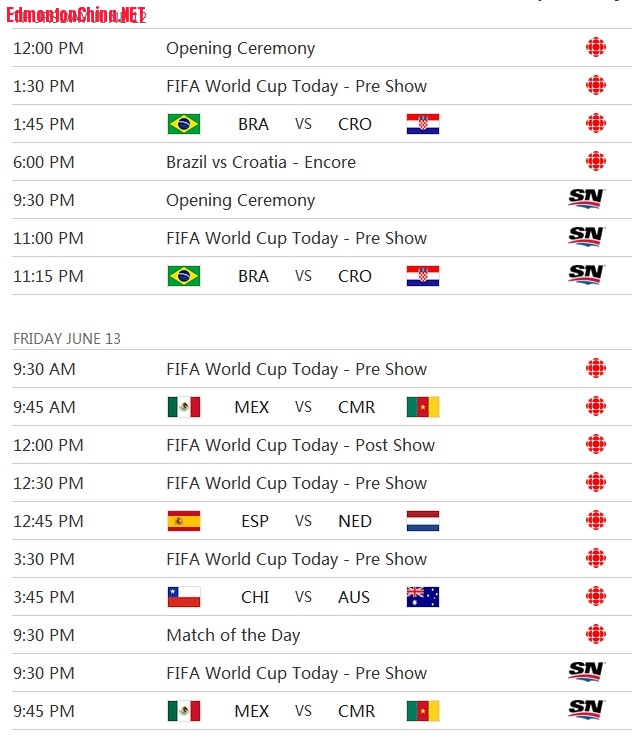644x740 pixels.
Task: Click the Australia flag icon
Action: point(423,597)
